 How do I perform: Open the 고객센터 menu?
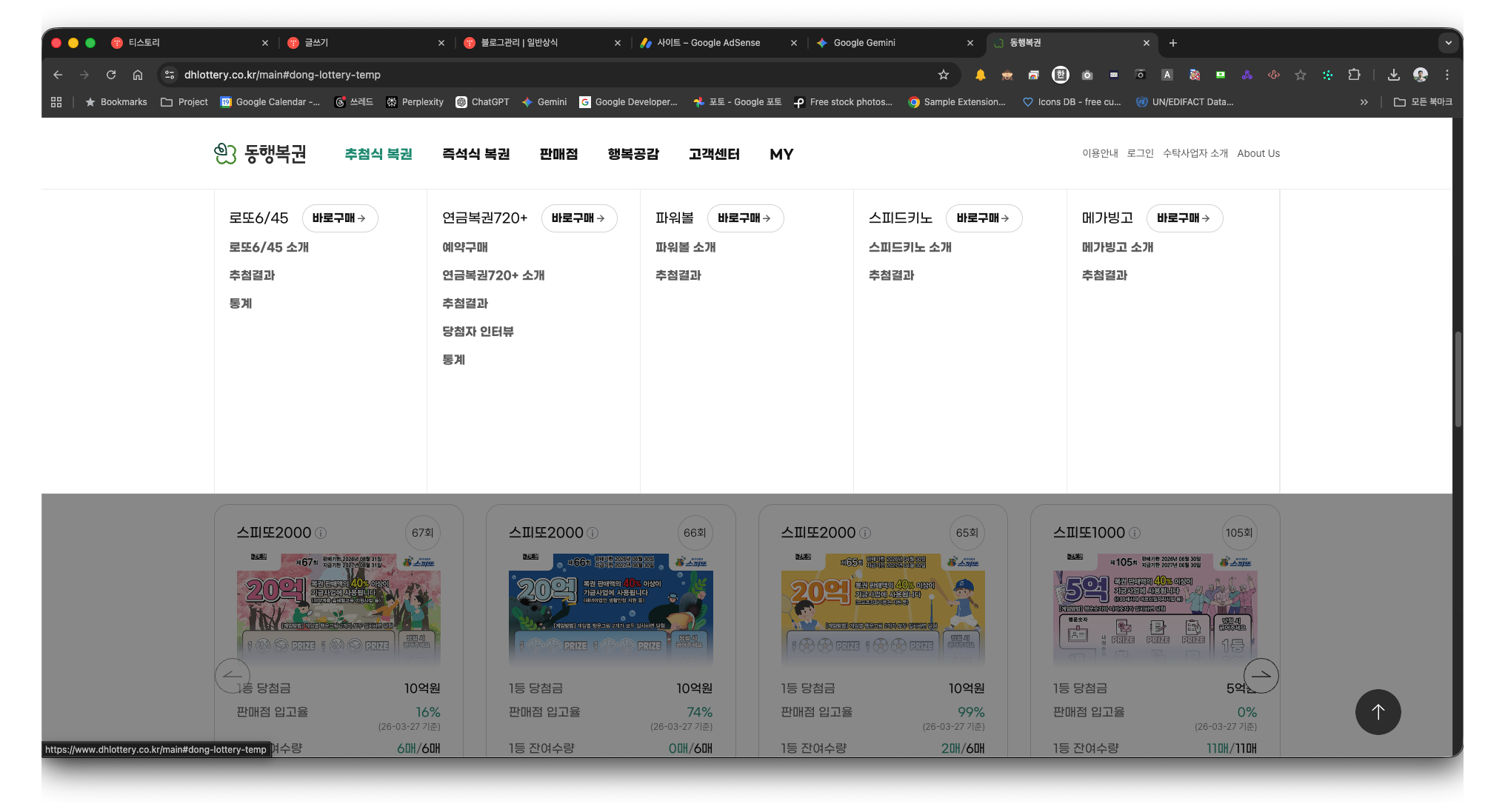point(714,154)
